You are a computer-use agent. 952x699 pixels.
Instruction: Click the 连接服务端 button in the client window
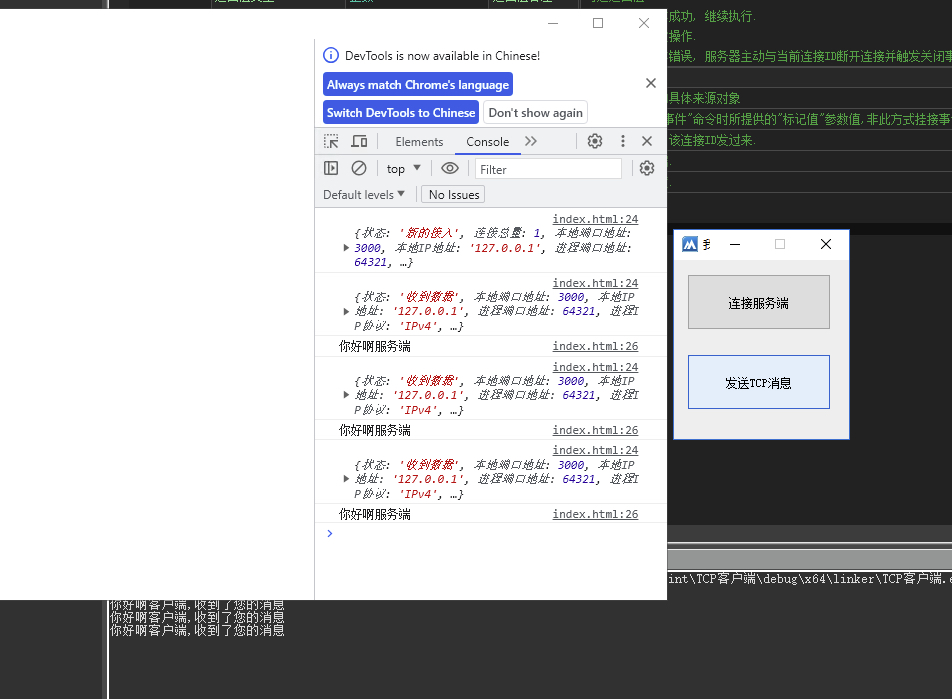click(x=758, y=302)
